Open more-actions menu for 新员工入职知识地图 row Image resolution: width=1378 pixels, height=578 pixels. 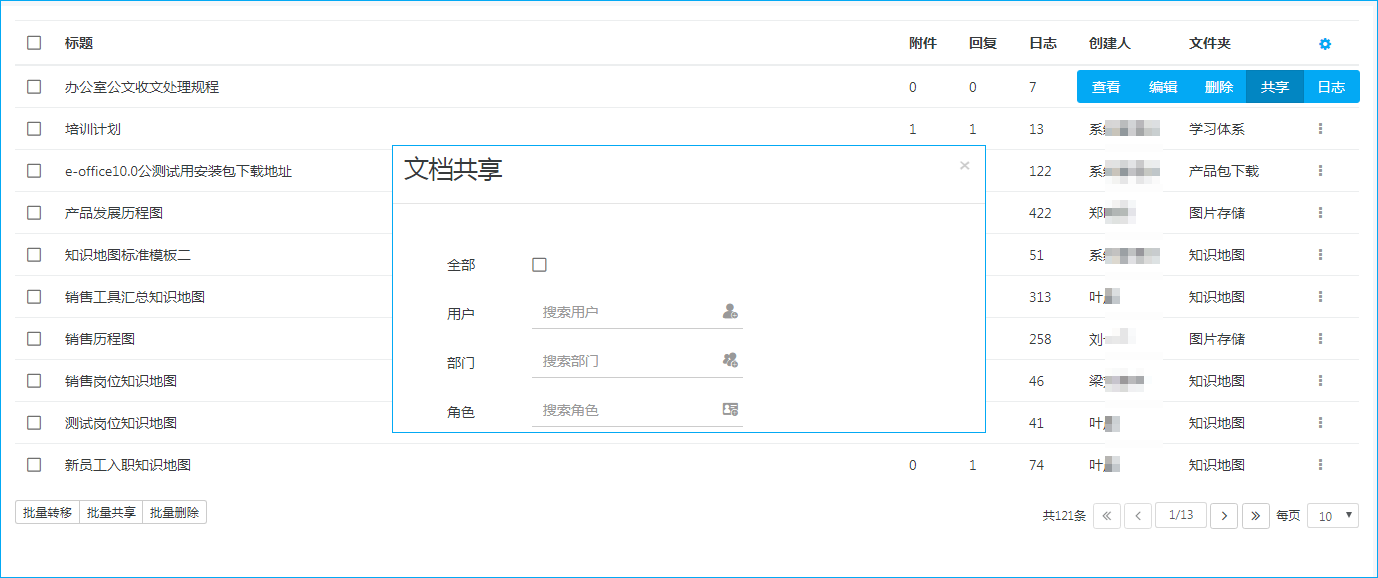point(1321,465)
